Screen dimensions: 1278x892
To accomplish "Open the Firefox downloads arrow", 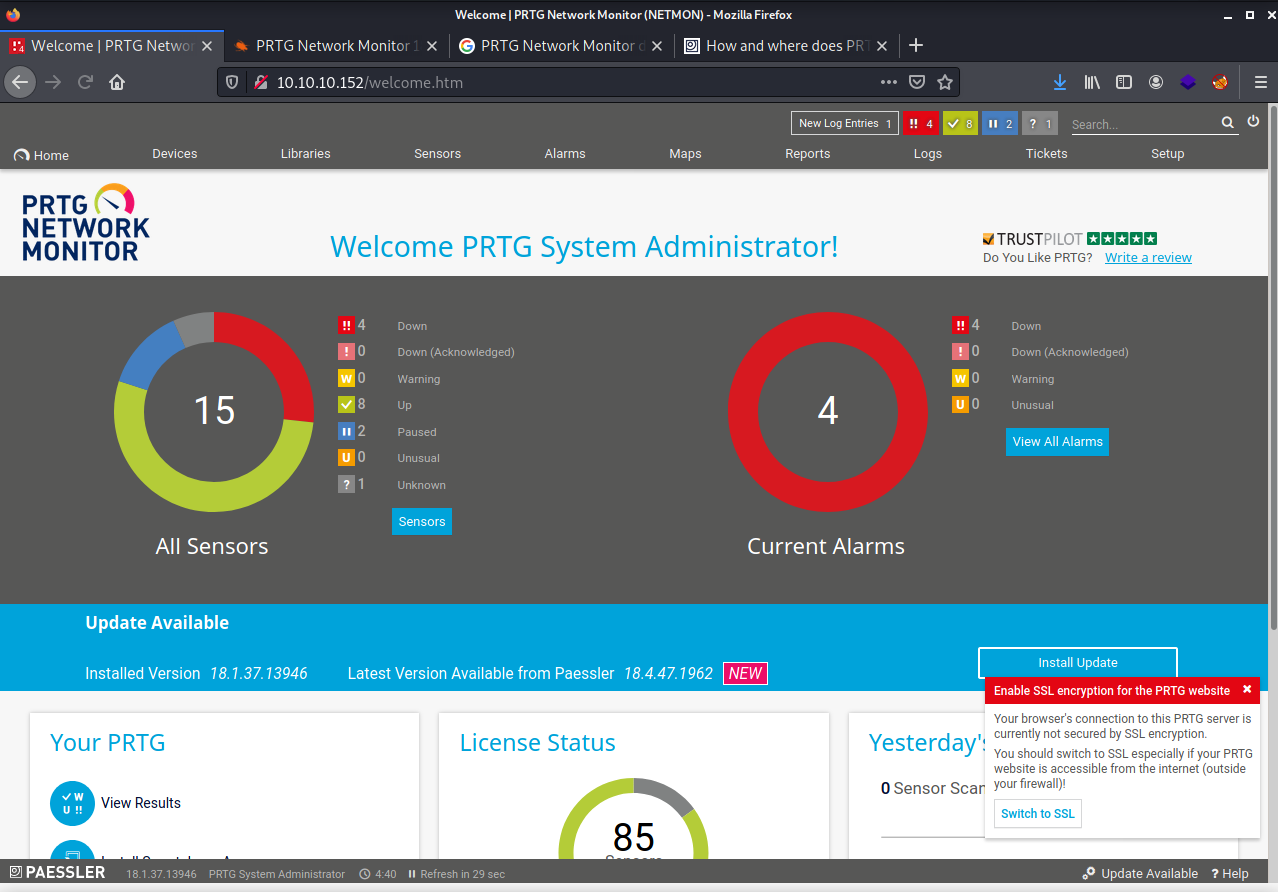I will click(x=1060, y=82).
